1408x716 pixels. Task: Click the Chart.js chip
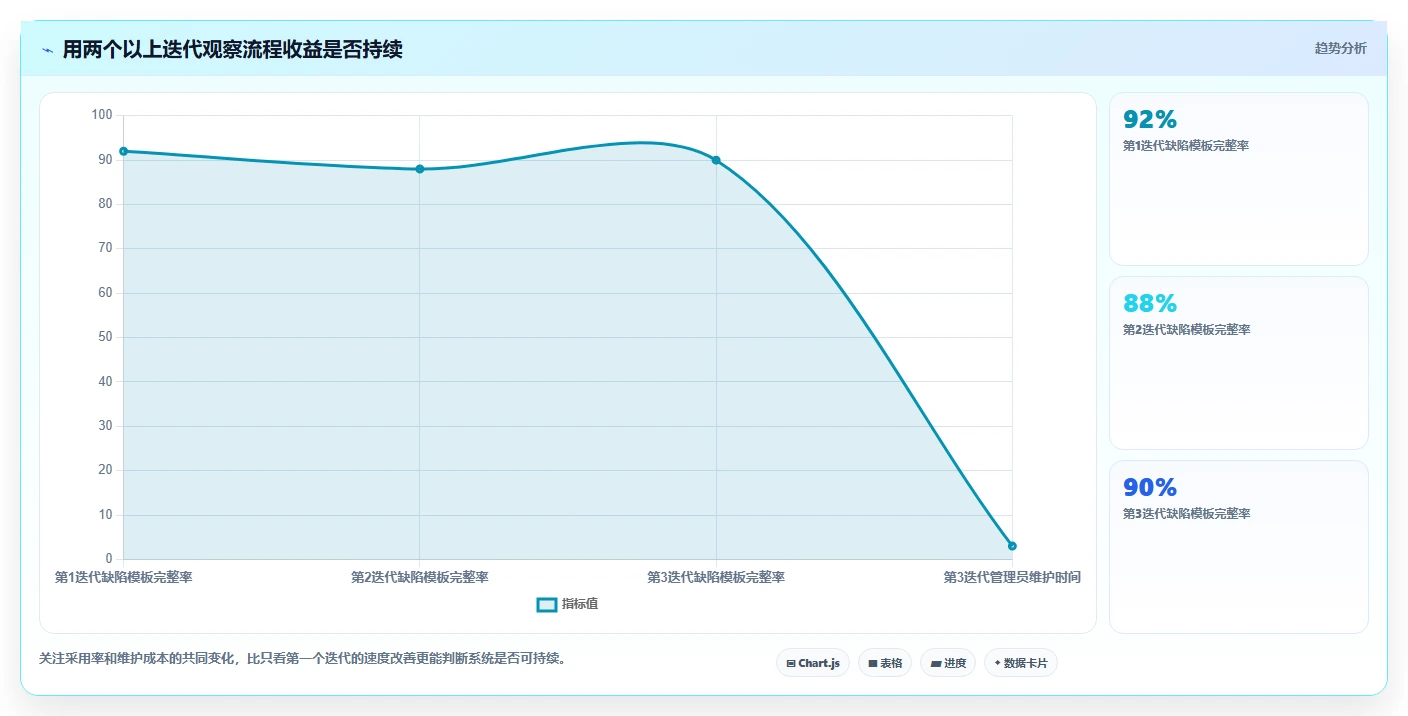pyautogui.click(x=813, y=663)
